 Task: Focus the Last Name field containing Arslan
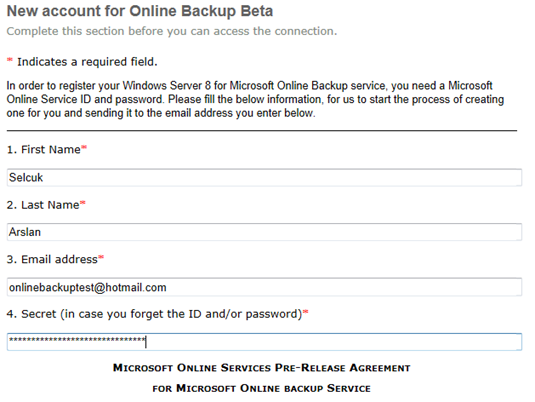(264, 232)
